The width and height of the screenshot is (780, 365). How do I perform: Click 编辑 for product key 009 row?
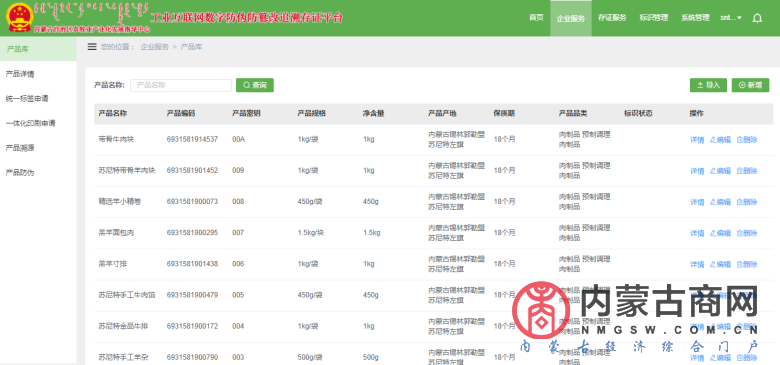pyautogui.click(x=720, y=171)
